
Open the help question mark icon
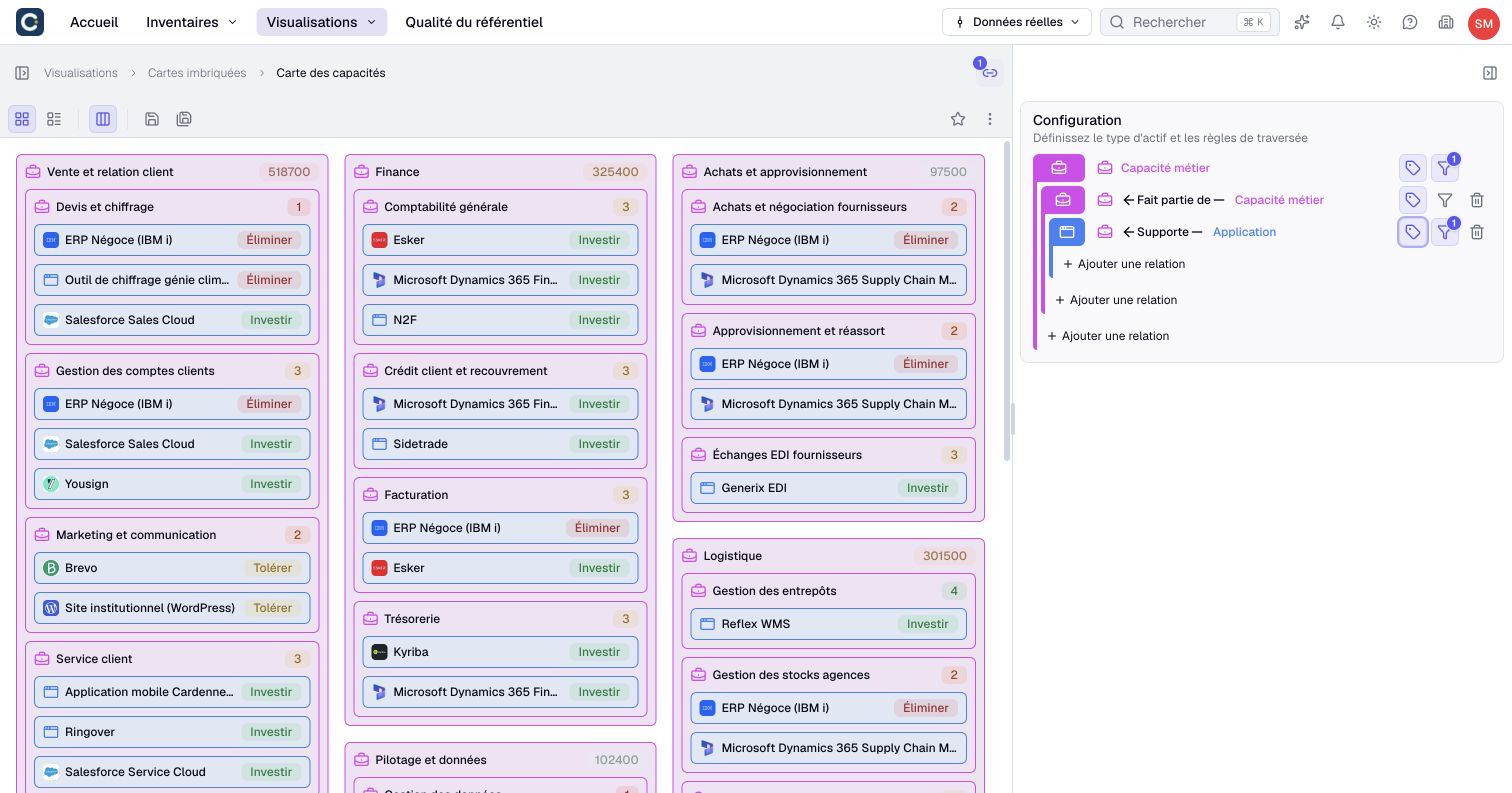[1410, 22]
